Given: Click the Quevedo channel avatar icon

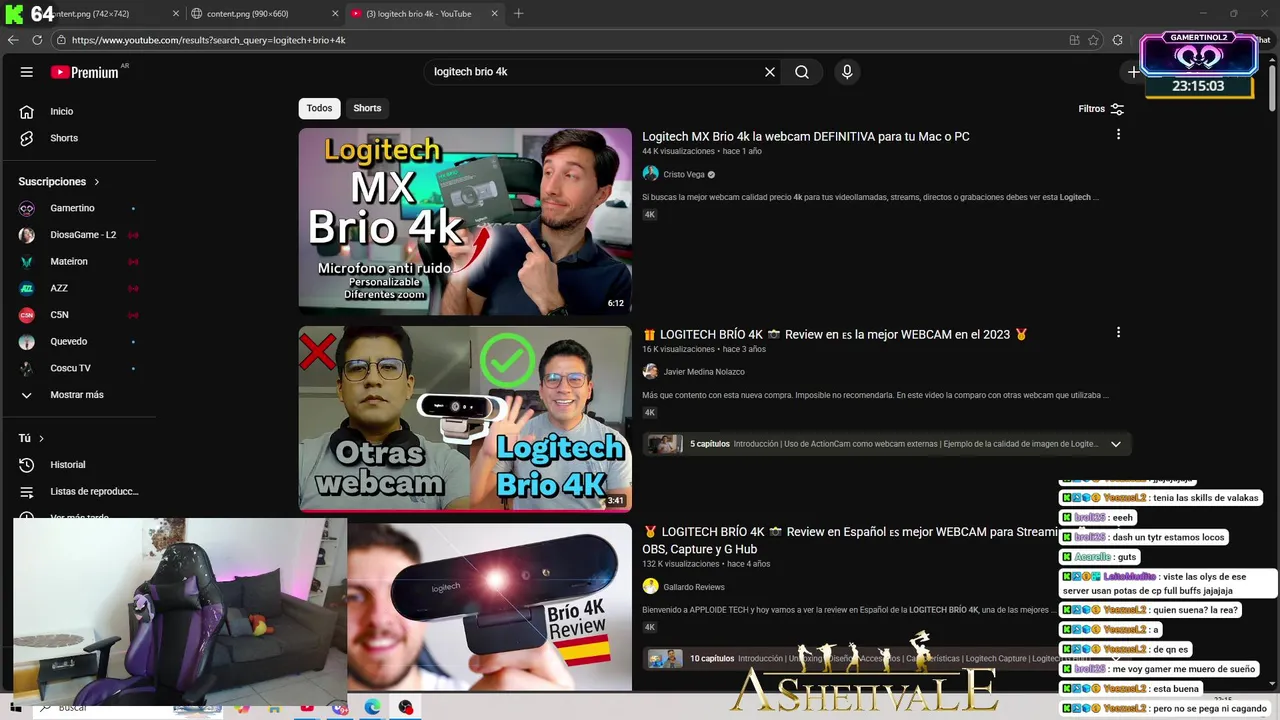Looking at the screenshot, I should (27, 341).
